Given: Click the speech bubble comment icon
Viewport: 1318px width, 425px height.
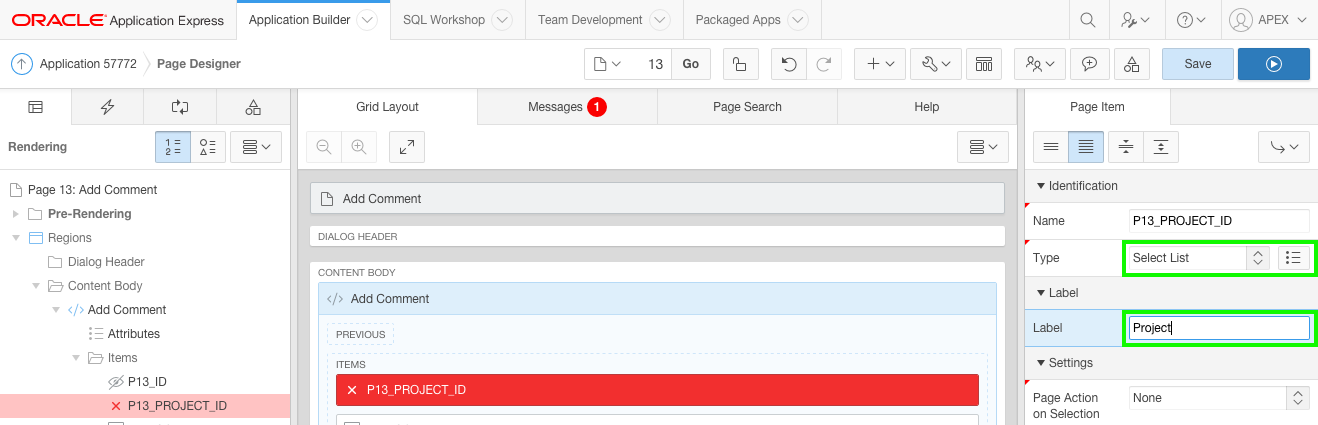Looking at the screenshot, I should (x=1089, y=64).
